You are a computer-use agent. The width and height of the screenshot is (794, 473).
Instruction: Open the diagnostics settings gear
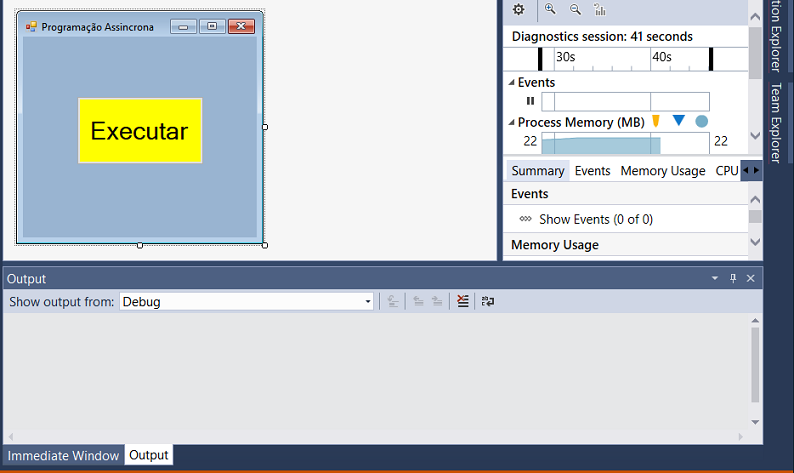(519, 10)
